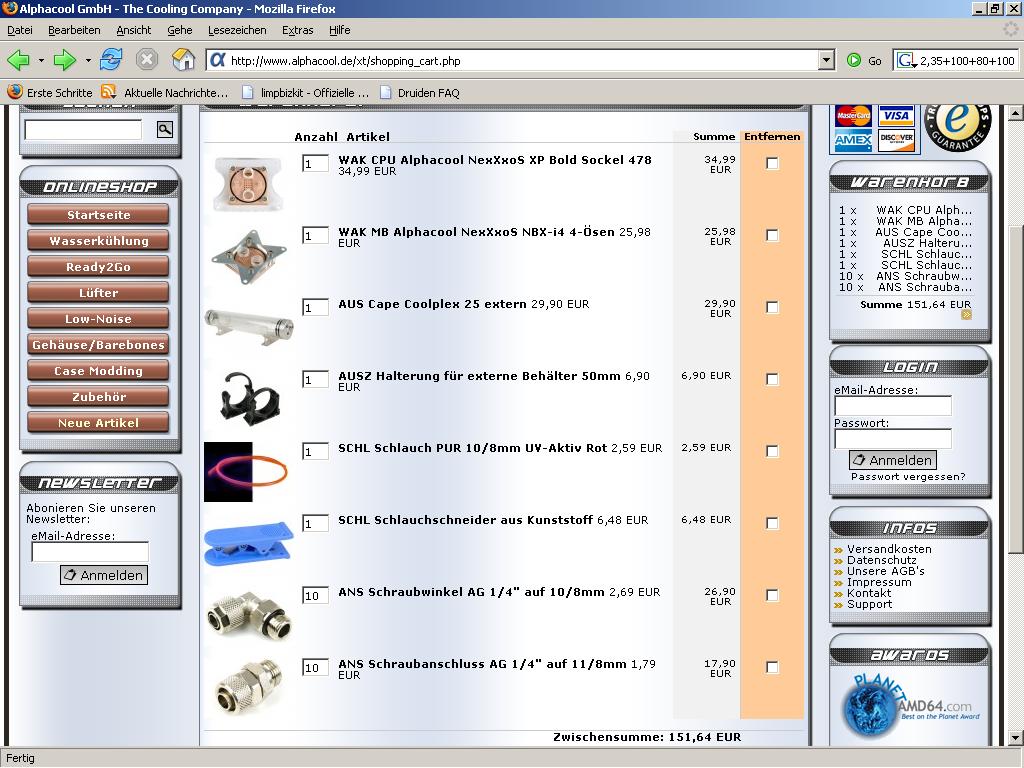Click the AMEX payment logo
Viewport: 1024px width, 768px height.
[x=853, y=140]
